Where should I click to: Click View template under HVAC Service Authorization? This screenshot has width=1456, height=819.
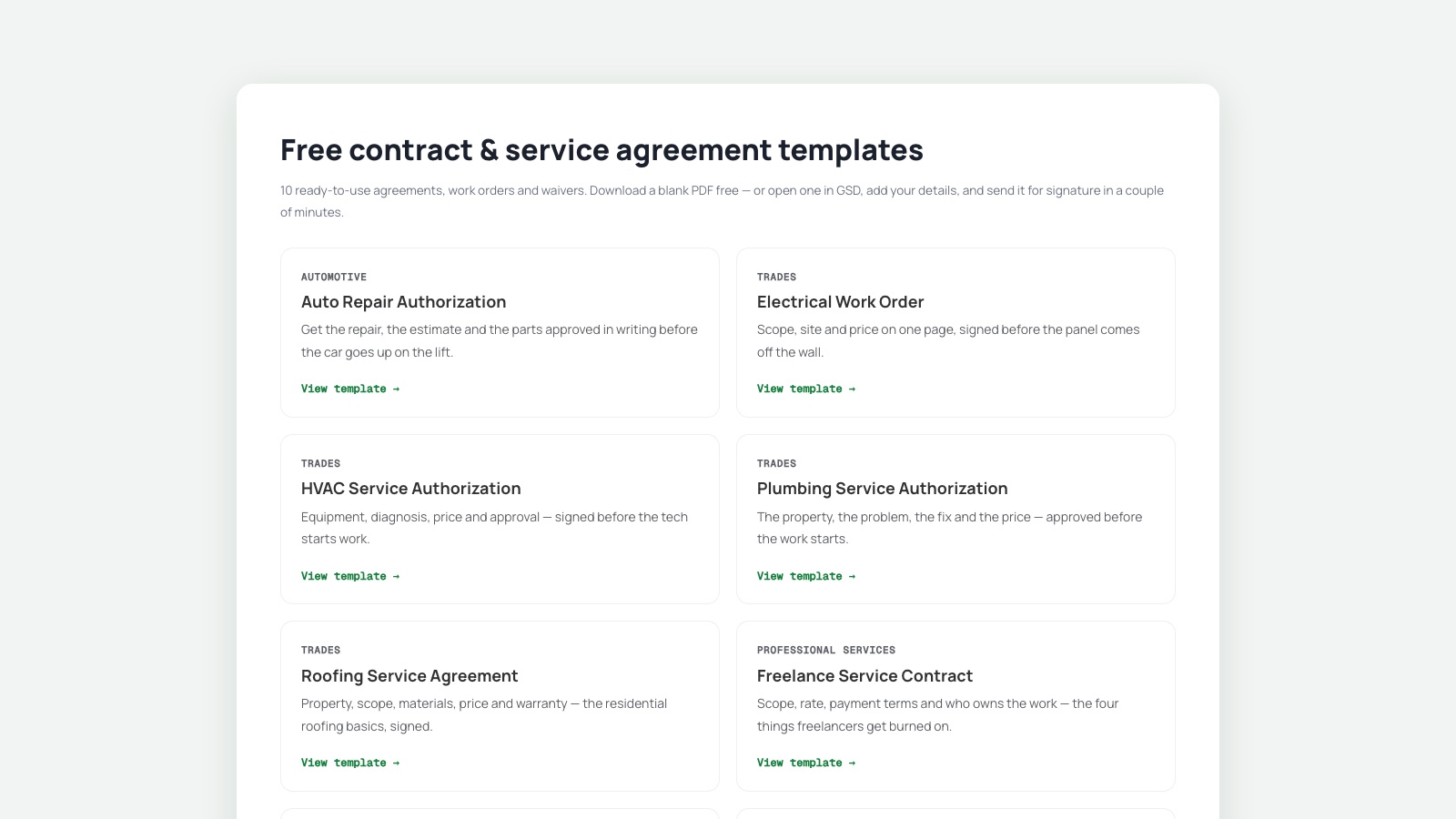[x=350, y=576]
